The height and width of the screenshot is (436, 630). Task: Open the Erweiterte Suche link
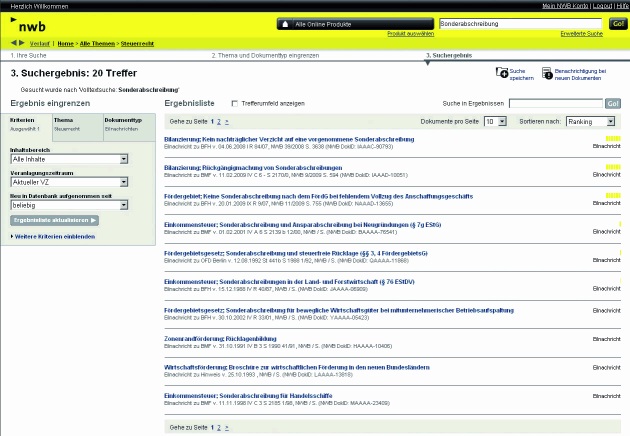point(581,33)
